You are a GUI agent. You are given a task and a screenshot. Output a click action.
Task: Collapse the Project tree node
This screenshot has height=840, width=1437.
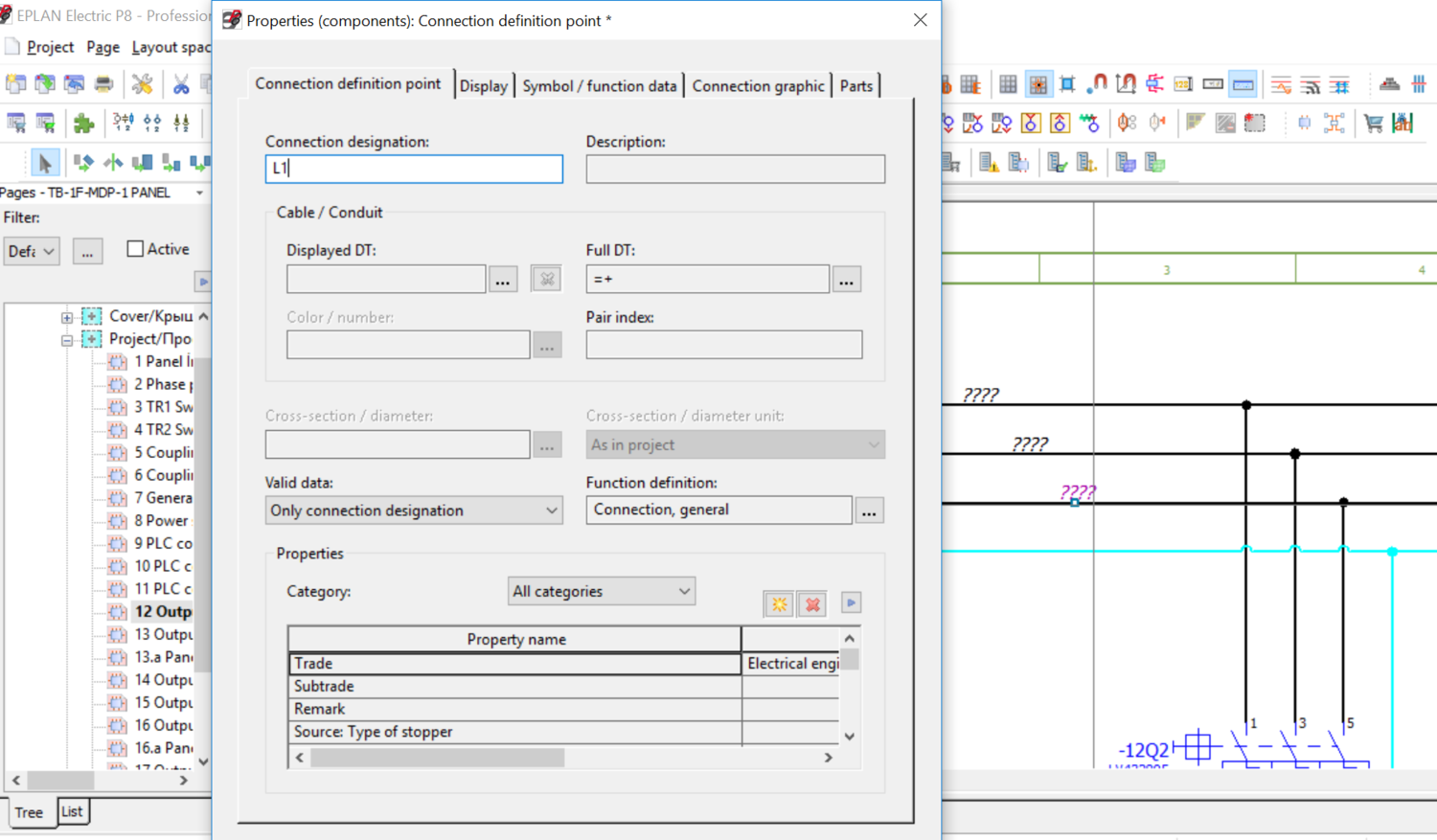point(67,339)
